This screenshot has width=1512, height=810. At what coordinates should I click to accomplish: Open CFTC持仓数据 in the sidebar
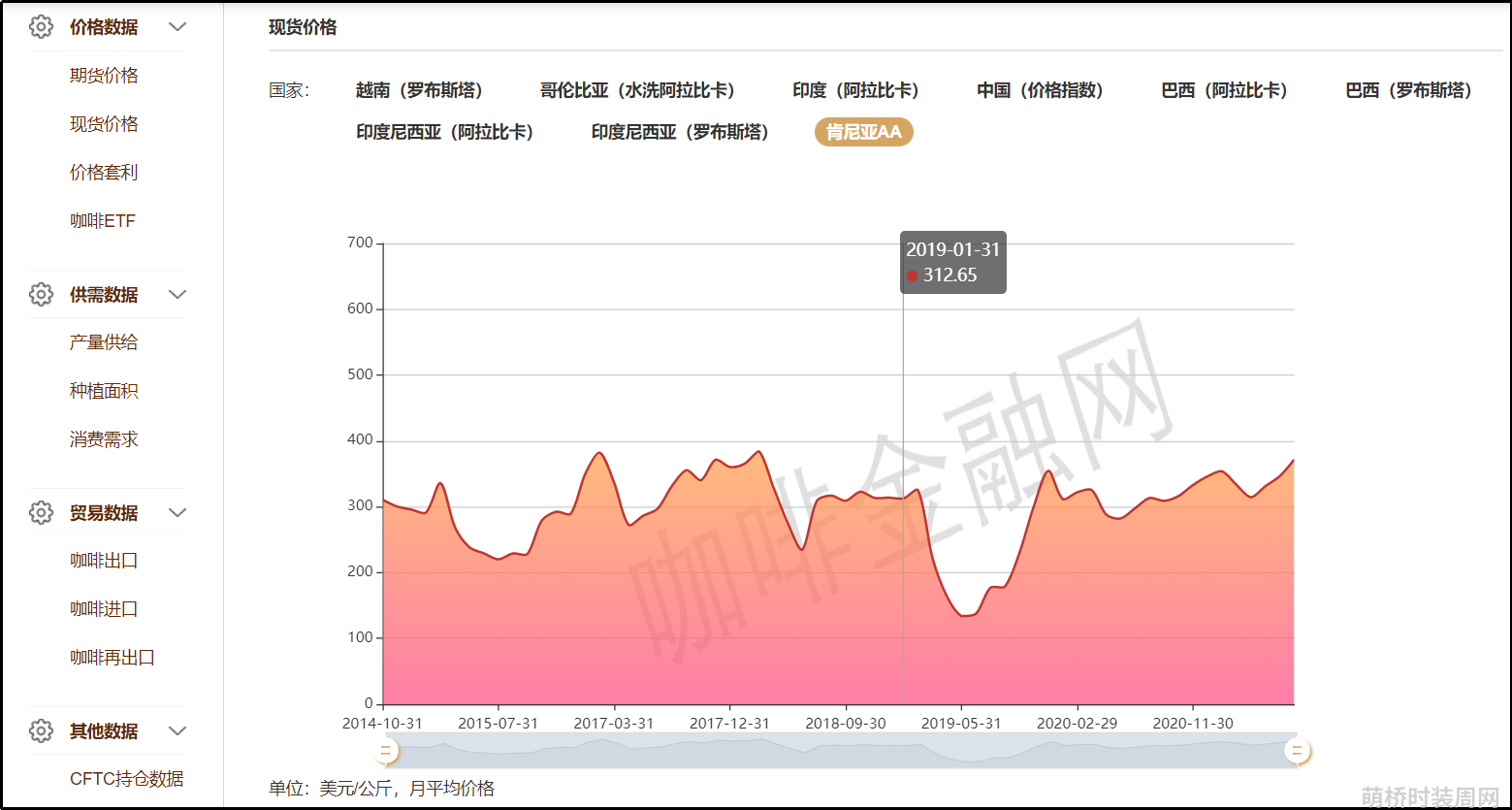(127, 779)
